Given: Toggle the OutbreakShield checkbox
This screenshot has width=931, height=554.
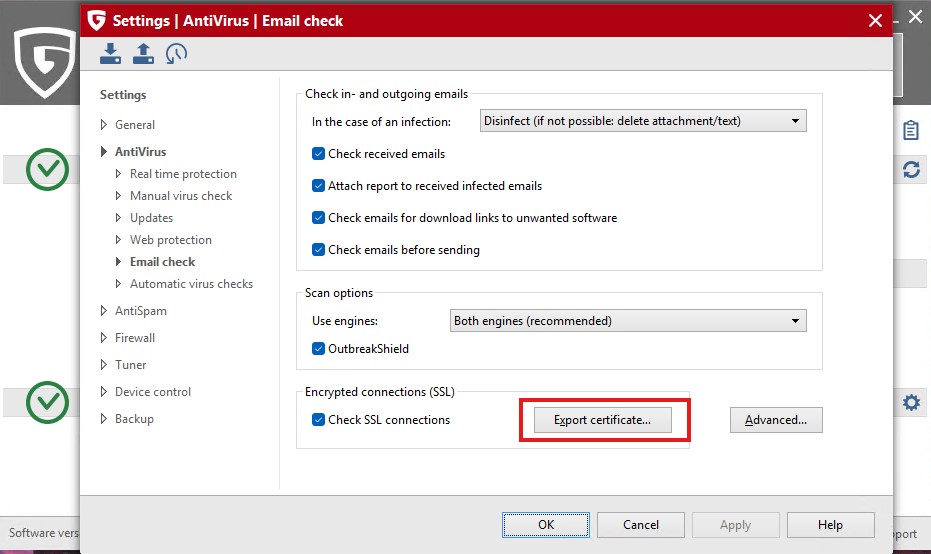Looking at the screenshot, I should click(318, 349).
